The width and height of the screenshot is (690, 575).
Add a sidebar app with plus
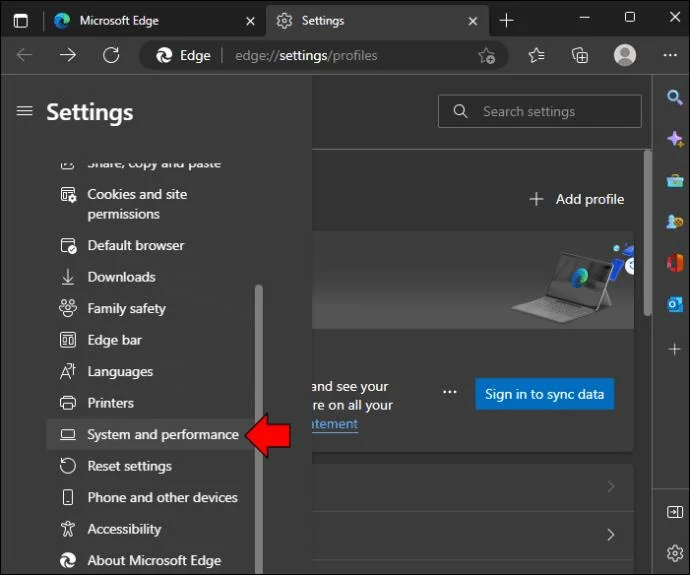click(675, 349)
